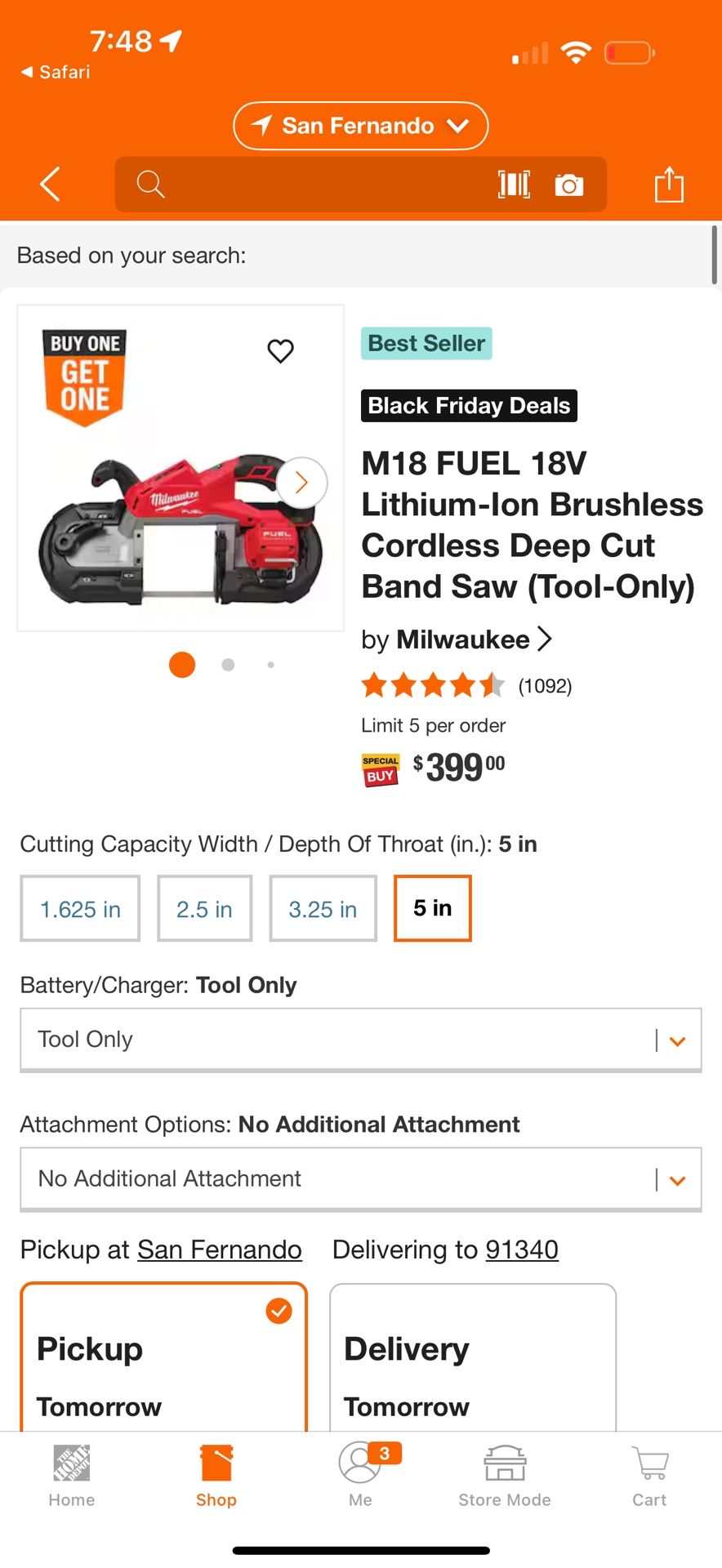Viewport: 722px width, 1568px height.
Task: Tap the share icon
Action: pos(669,184)
